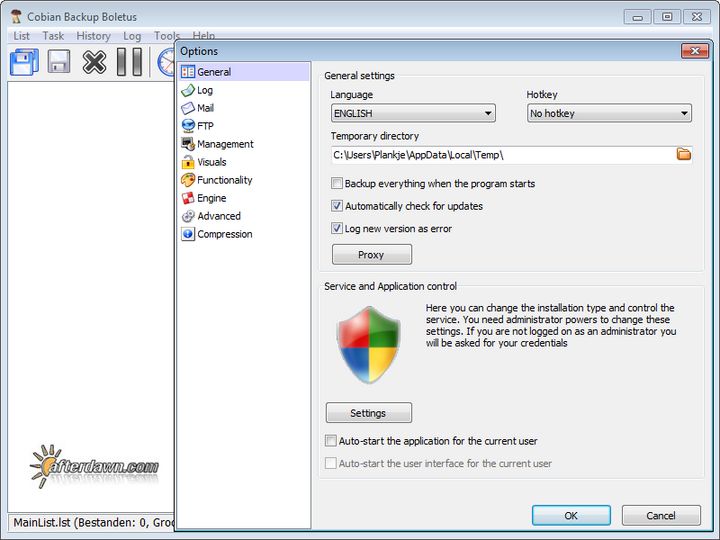Screen dimensions: 720x540
Task: Click the Management computer icon
Action: pyautogui.click(x=188, y=144)
